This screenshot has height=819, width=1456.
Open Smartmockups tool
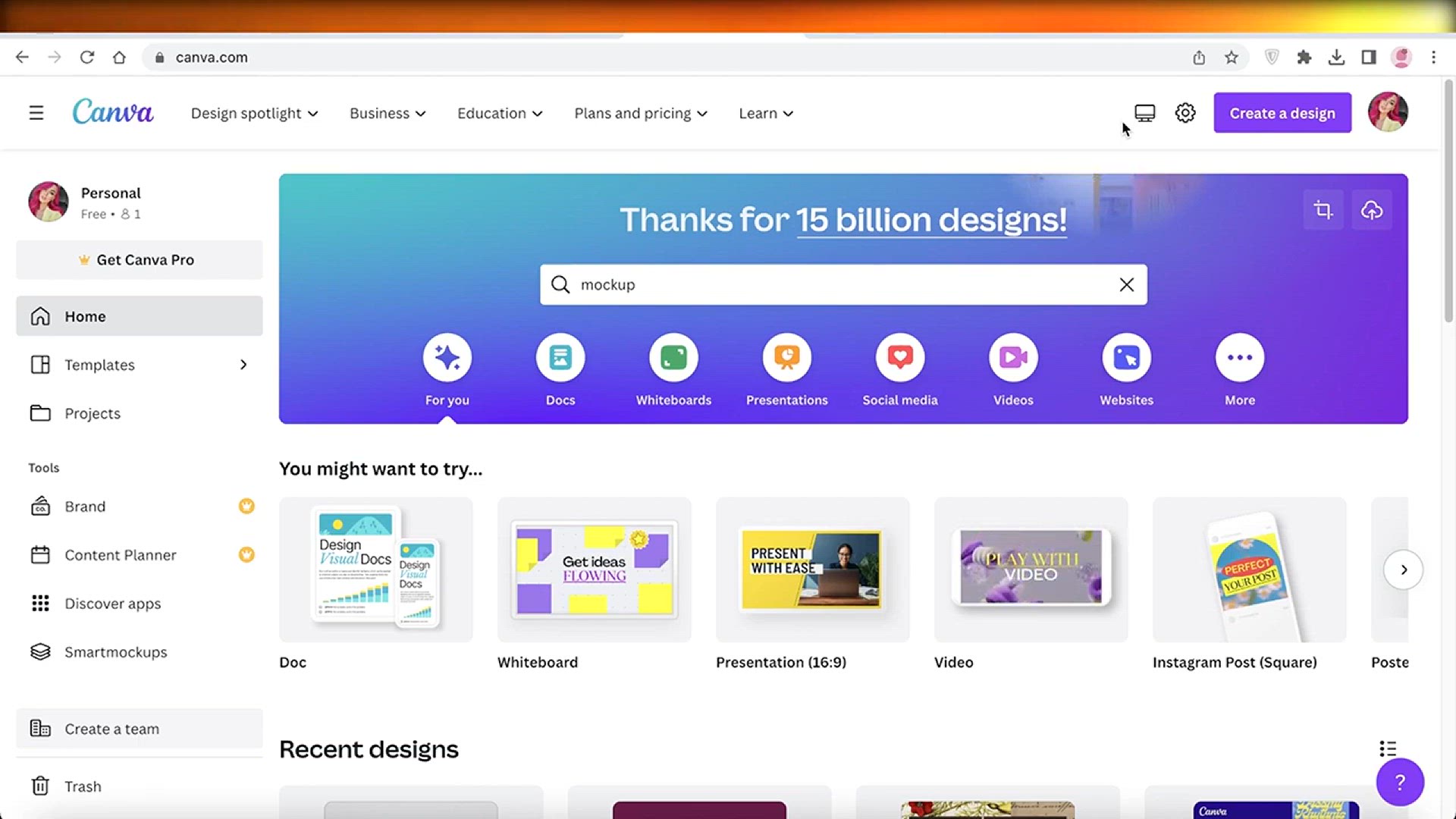coord(140,652)
